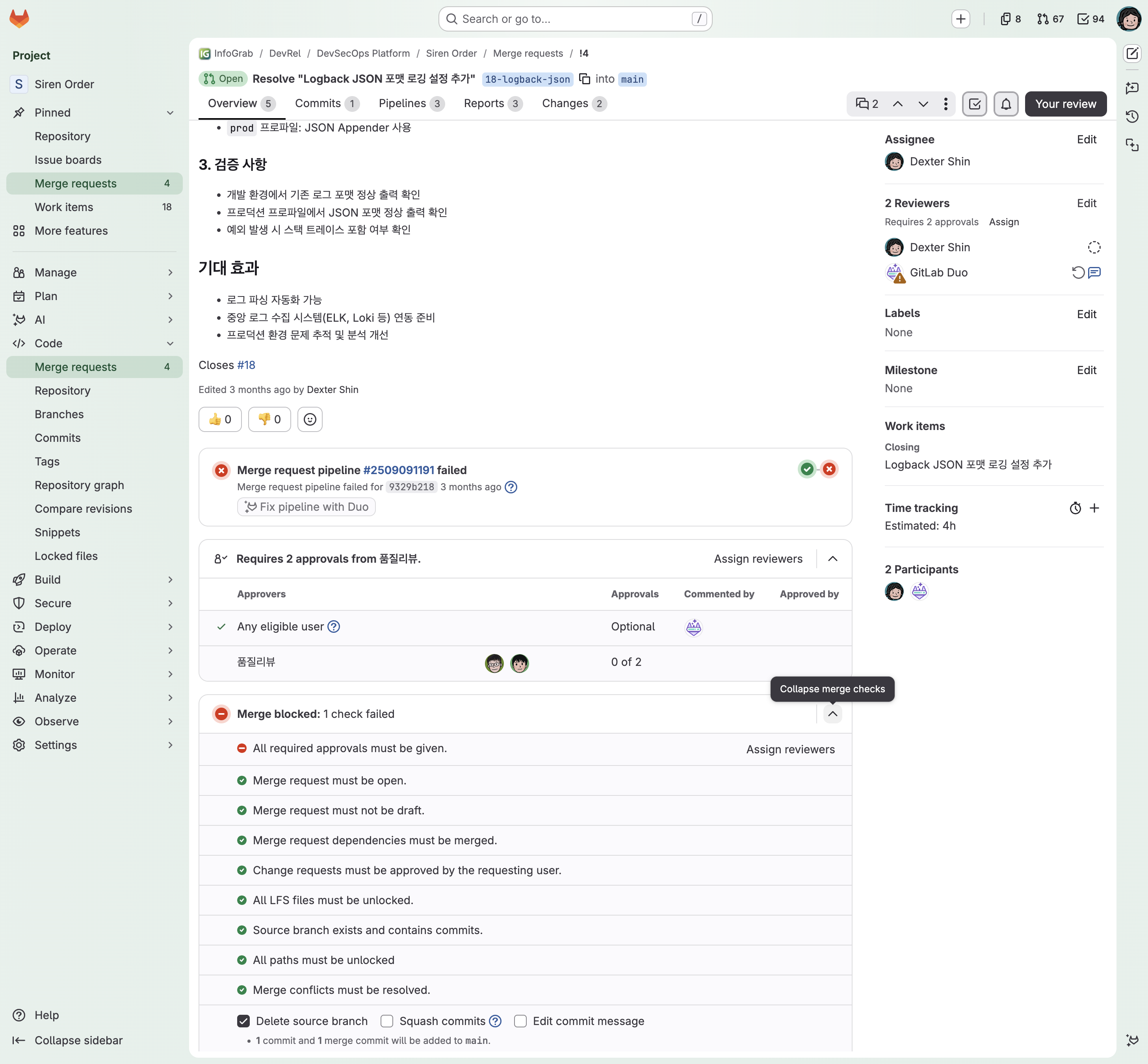Viewport: 1148px width, 1064px height.
Task: Open the passed pipeline stage status icon
Action: 807,469
